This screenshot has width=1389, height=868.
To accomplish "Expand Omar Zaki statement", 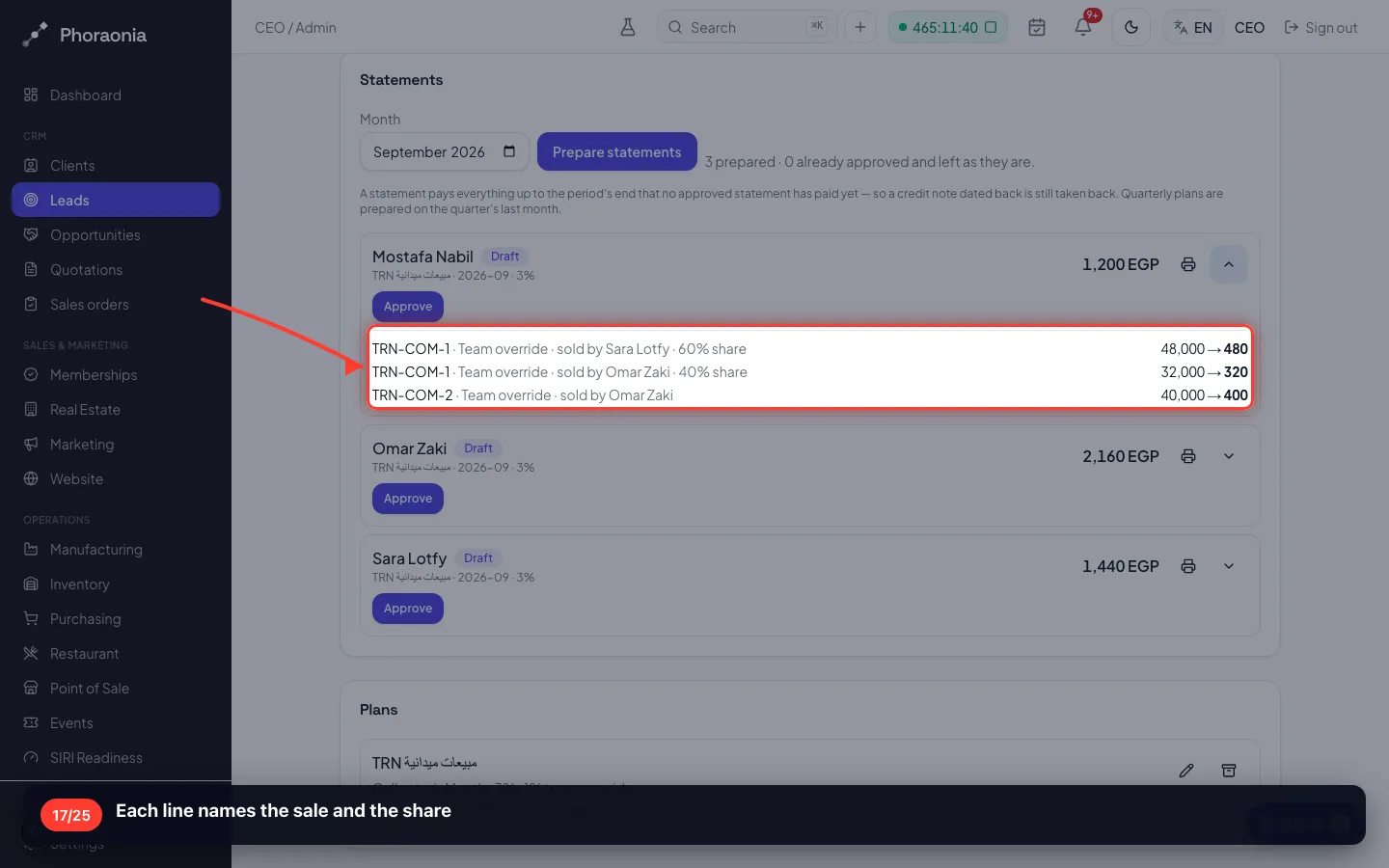I will pos(1229,456).
